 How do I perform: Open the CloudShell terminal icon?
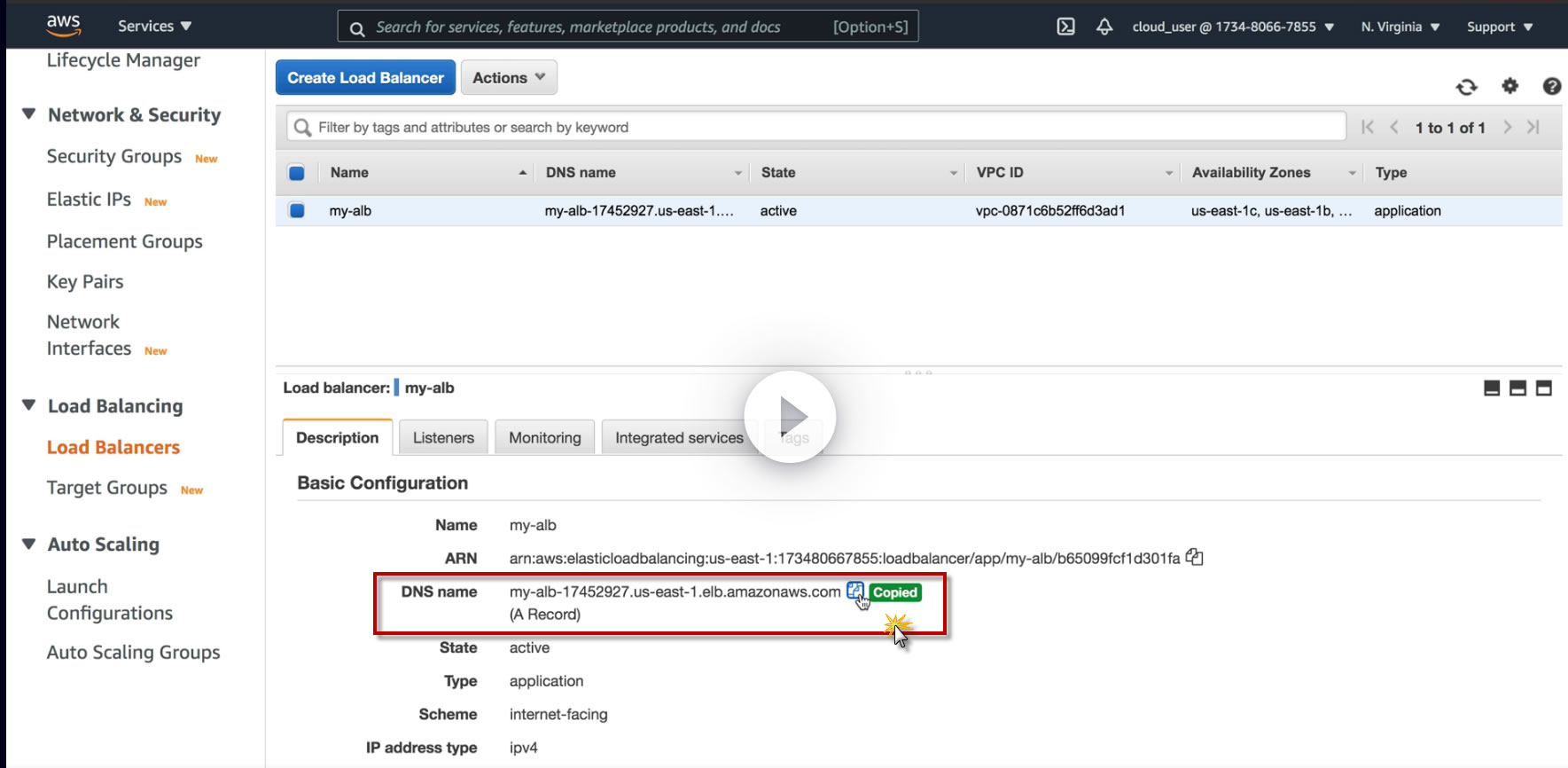pyautogui.click(x=1065, y=27)
